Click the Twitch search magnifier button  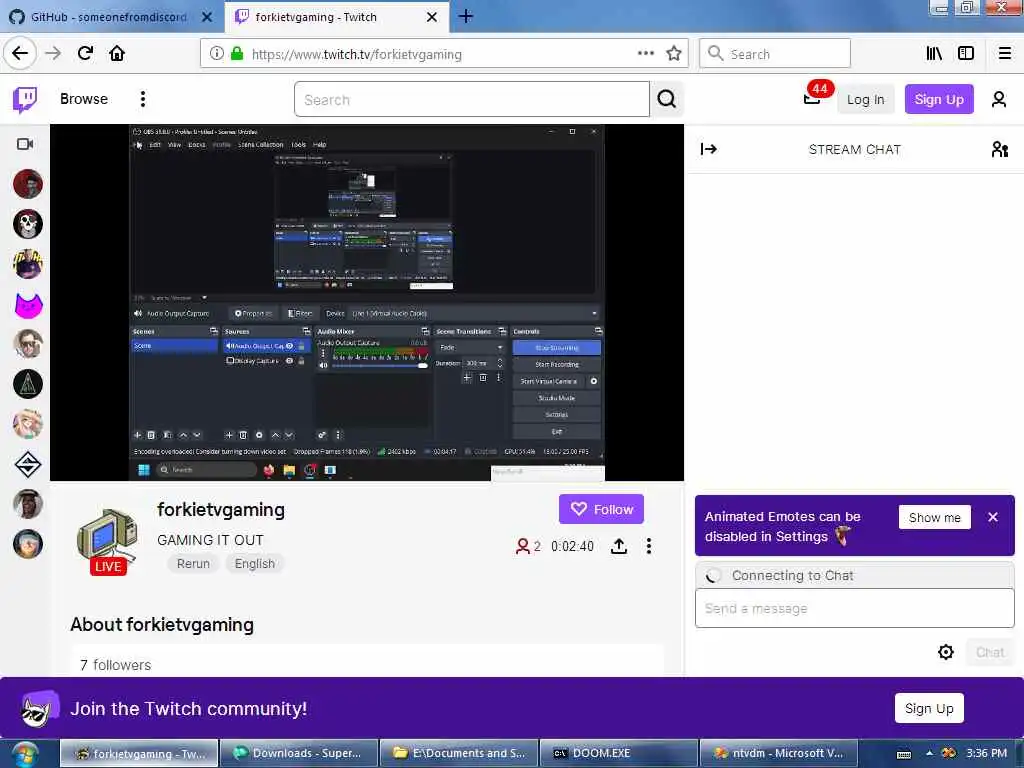point(667,99)
